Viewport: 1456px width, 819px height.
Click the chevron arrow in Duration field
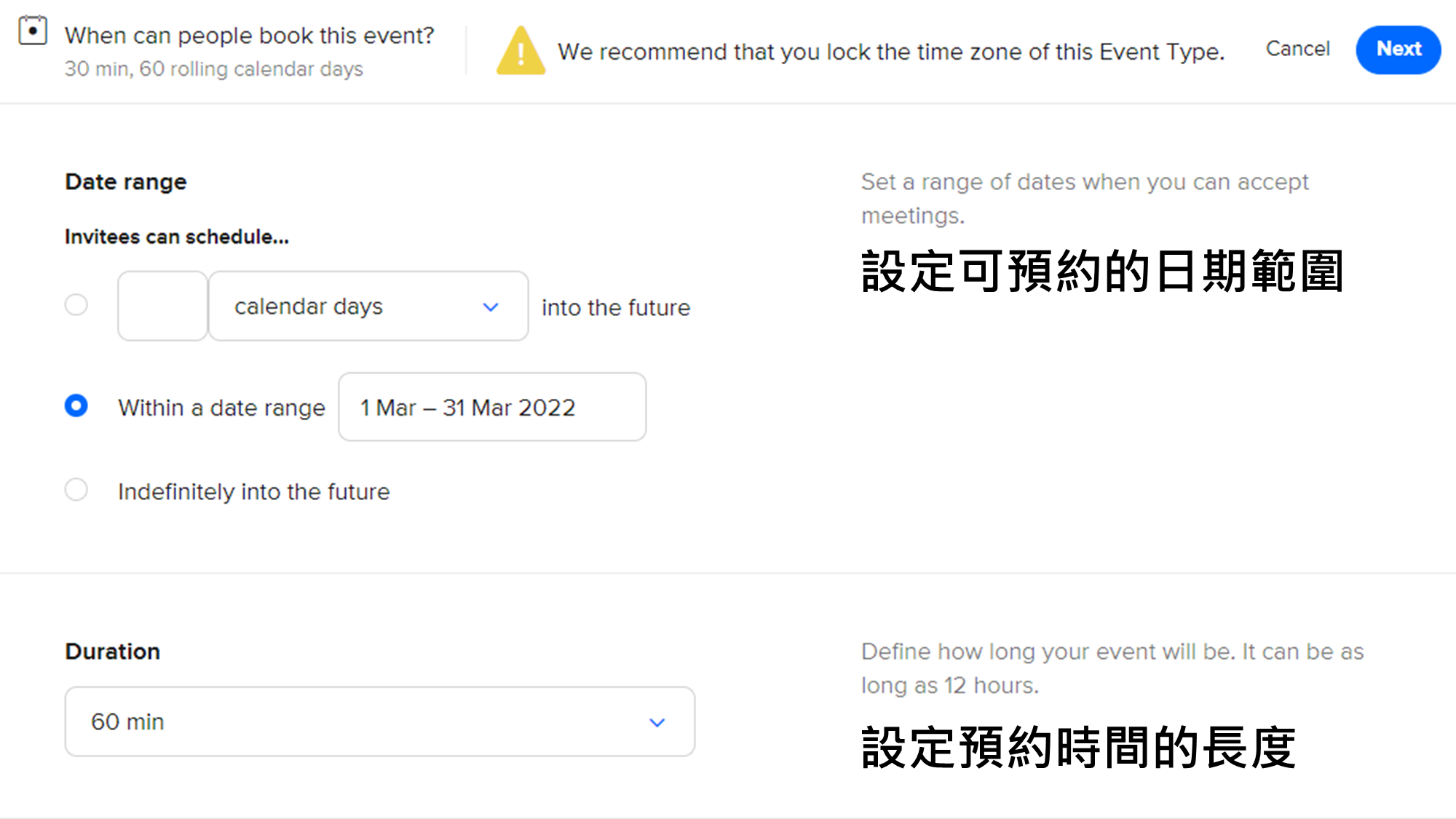pyautogui.click(x=657, y=723)
